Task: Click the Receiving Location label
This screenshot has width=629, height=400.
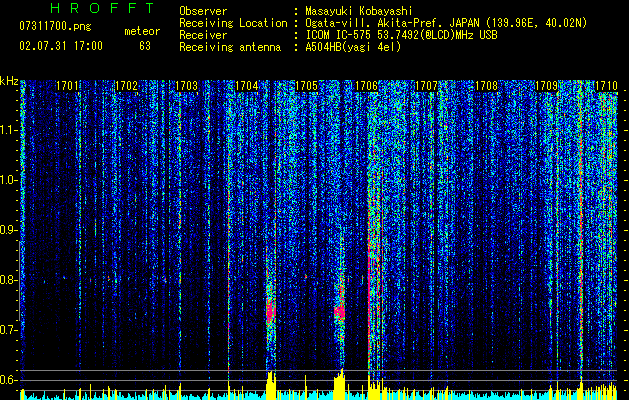Action: click(x=233, y=23)
